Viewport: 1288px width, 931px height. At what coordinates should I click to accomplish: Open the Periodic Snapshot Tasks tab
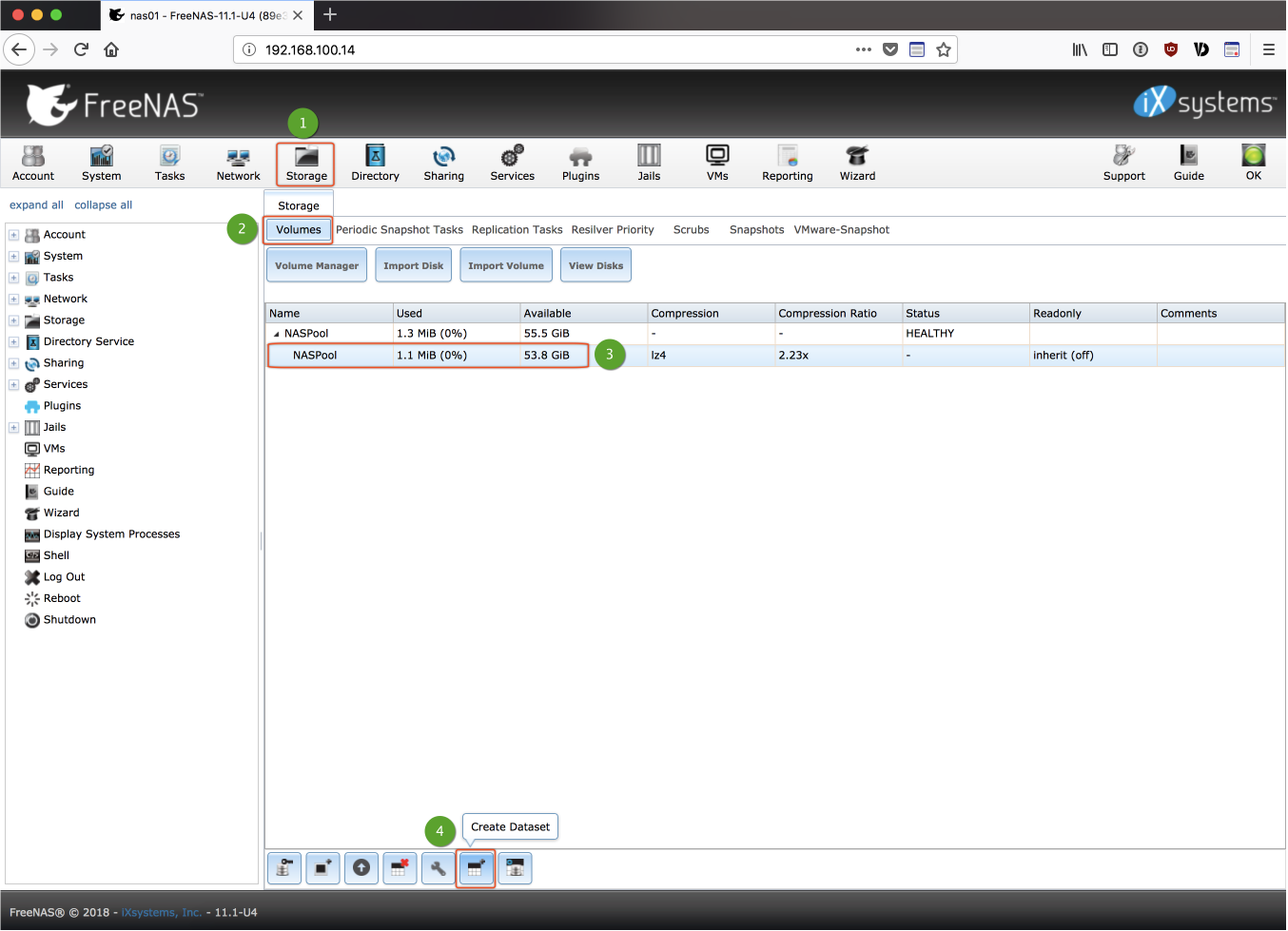pyautogui.click(x=400, y=230)
